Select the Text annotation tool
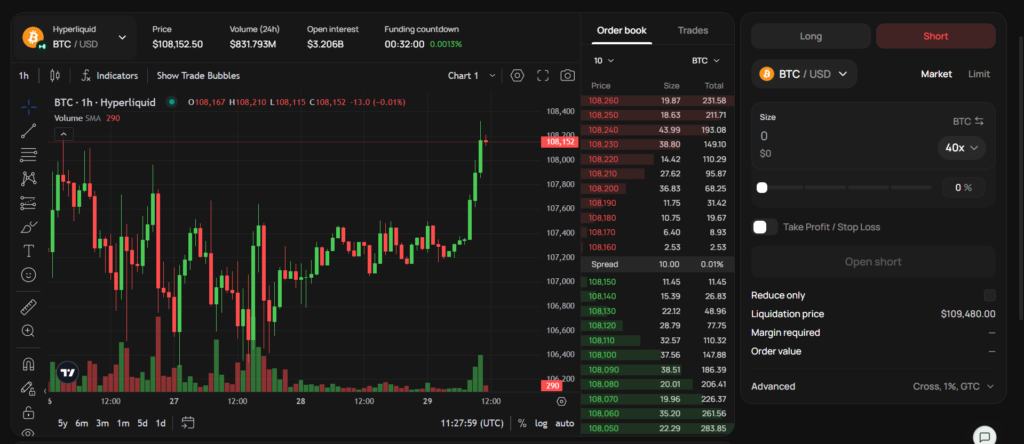Viewport: 1024px width, 444px height. pos(28,251)
